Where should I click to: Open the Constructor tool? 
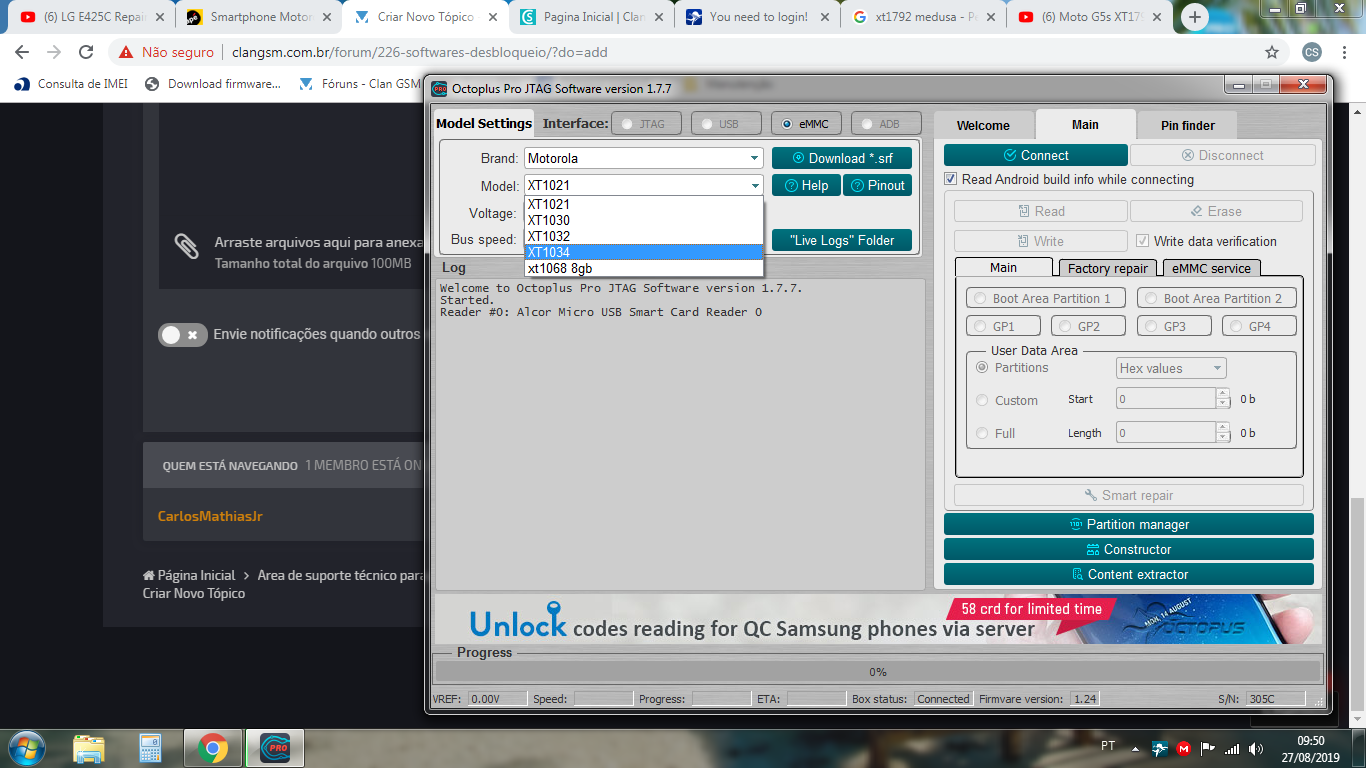tap(1128, 549)
